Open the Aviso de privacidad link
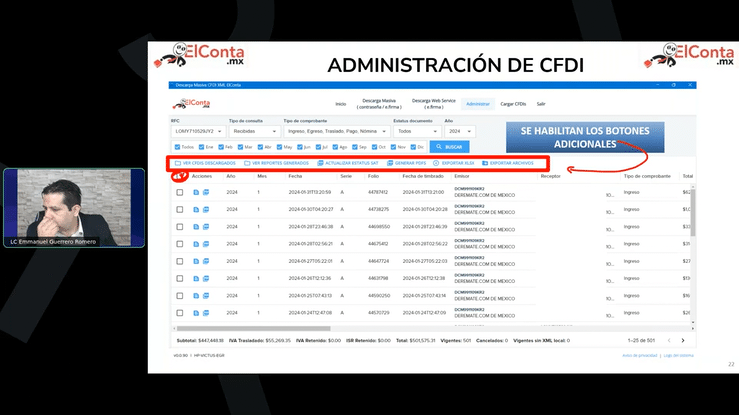This screenshot has height=415, width=739. [x=640, y=356]
